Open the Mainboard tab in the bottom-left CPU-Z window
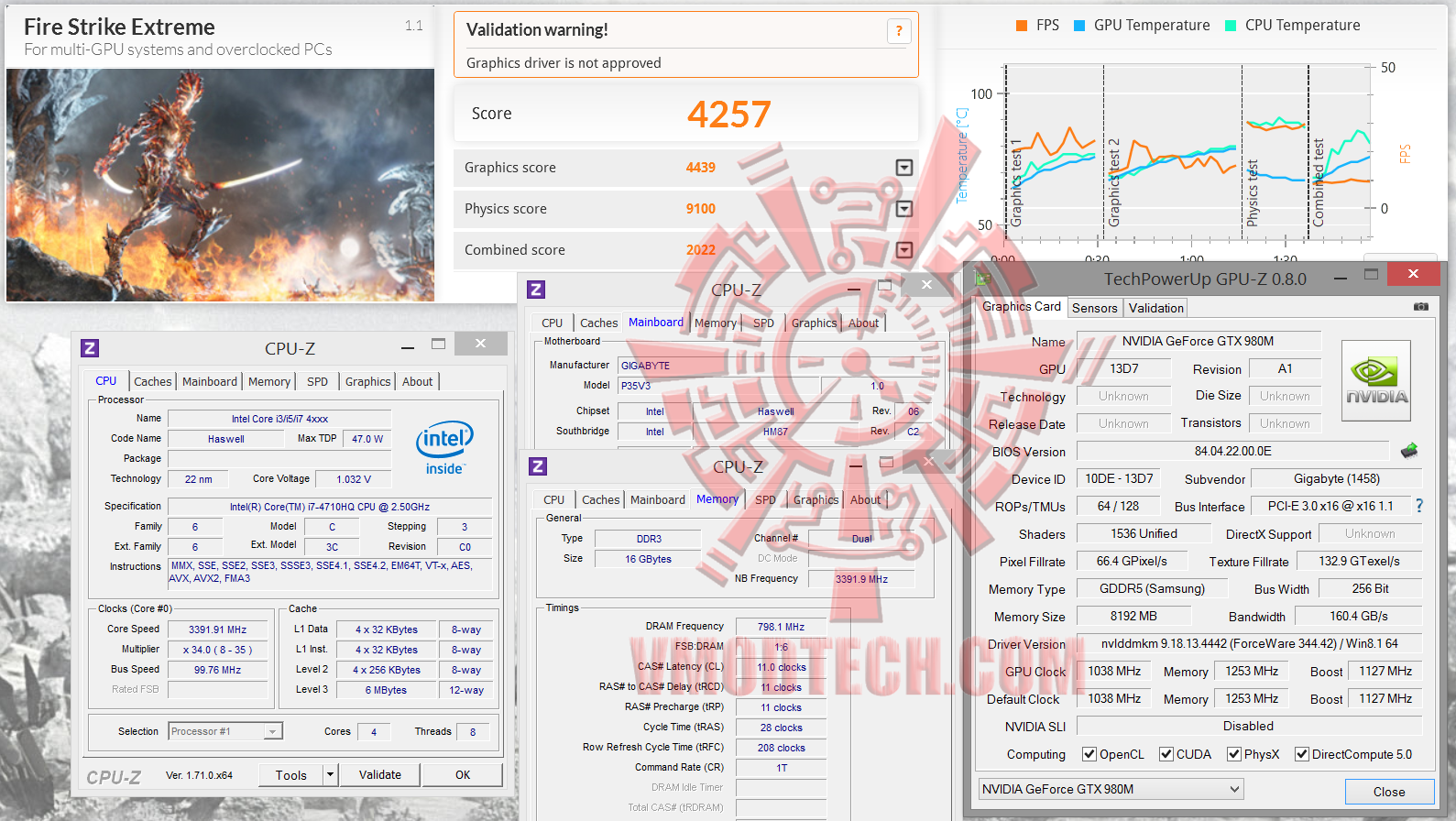 pyautogui.click(x=210, y=382)
